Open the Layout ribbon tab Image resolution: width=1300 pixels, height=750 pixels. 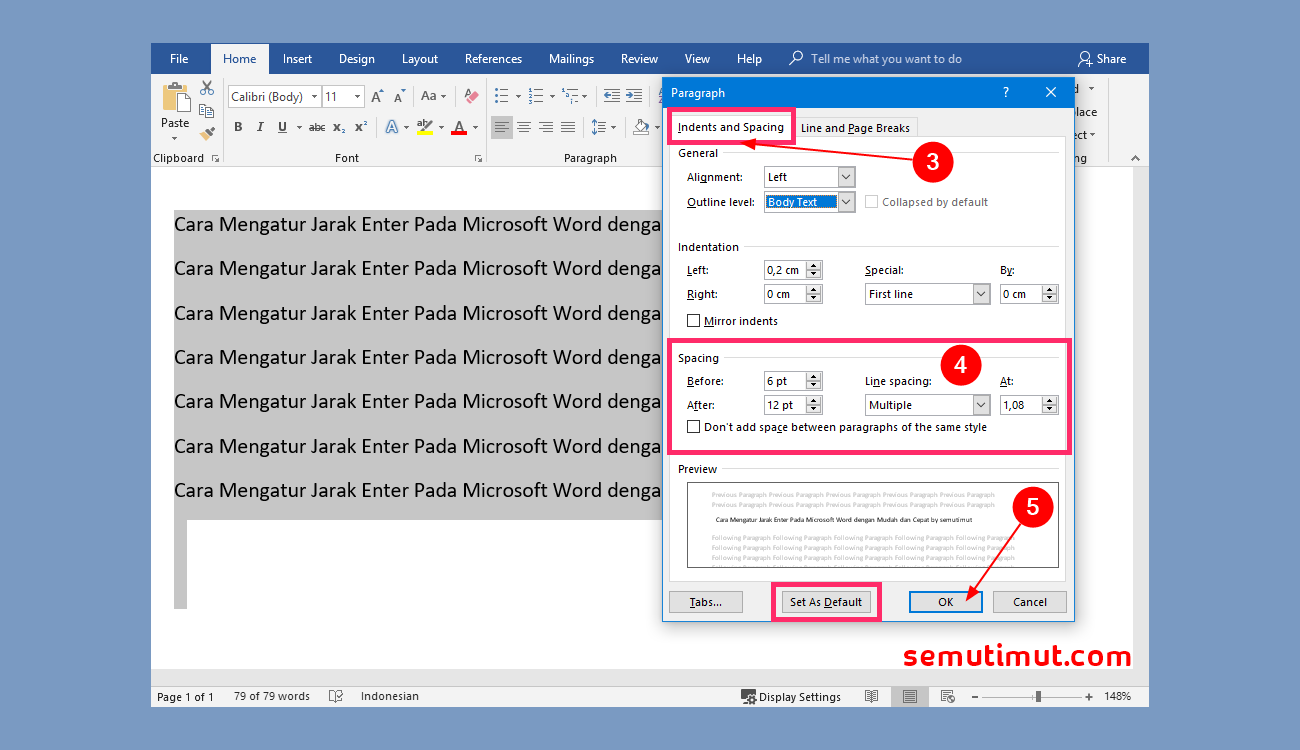click(x=420, y=59)
